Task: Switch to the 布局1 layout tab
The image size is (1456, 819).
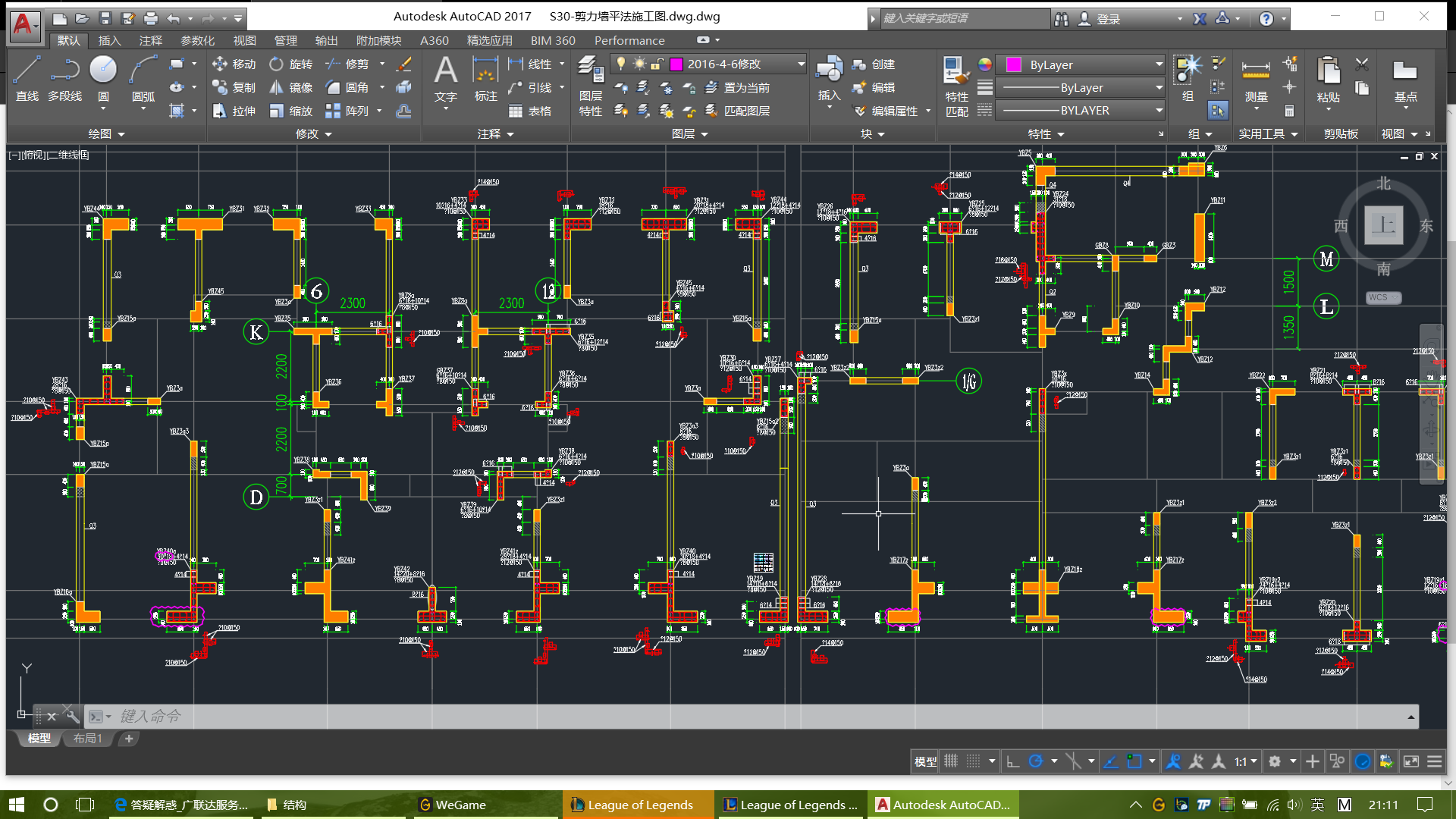Action: 87,738
